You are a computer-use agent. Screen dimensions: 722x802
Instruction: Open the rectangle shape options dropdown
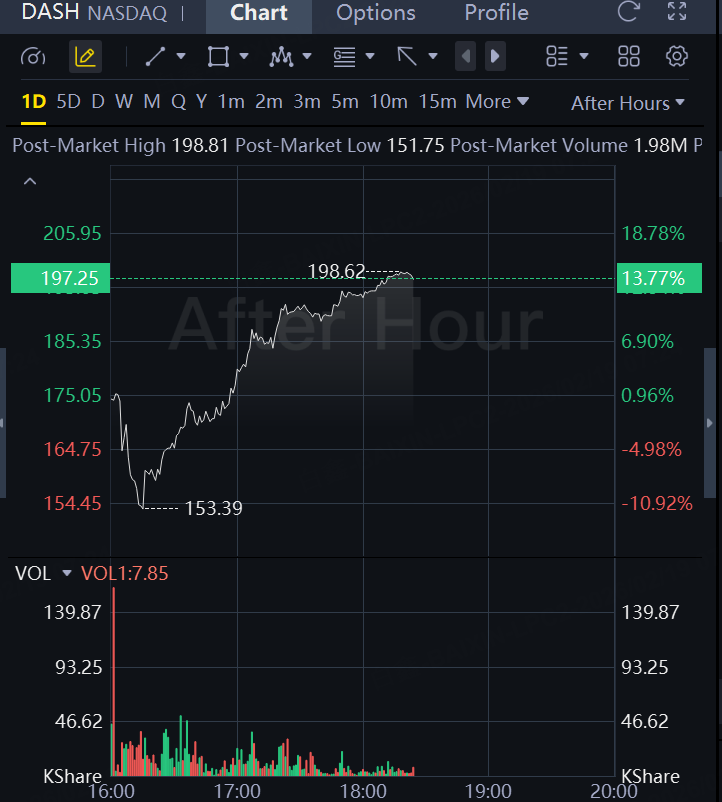point(244,56)
